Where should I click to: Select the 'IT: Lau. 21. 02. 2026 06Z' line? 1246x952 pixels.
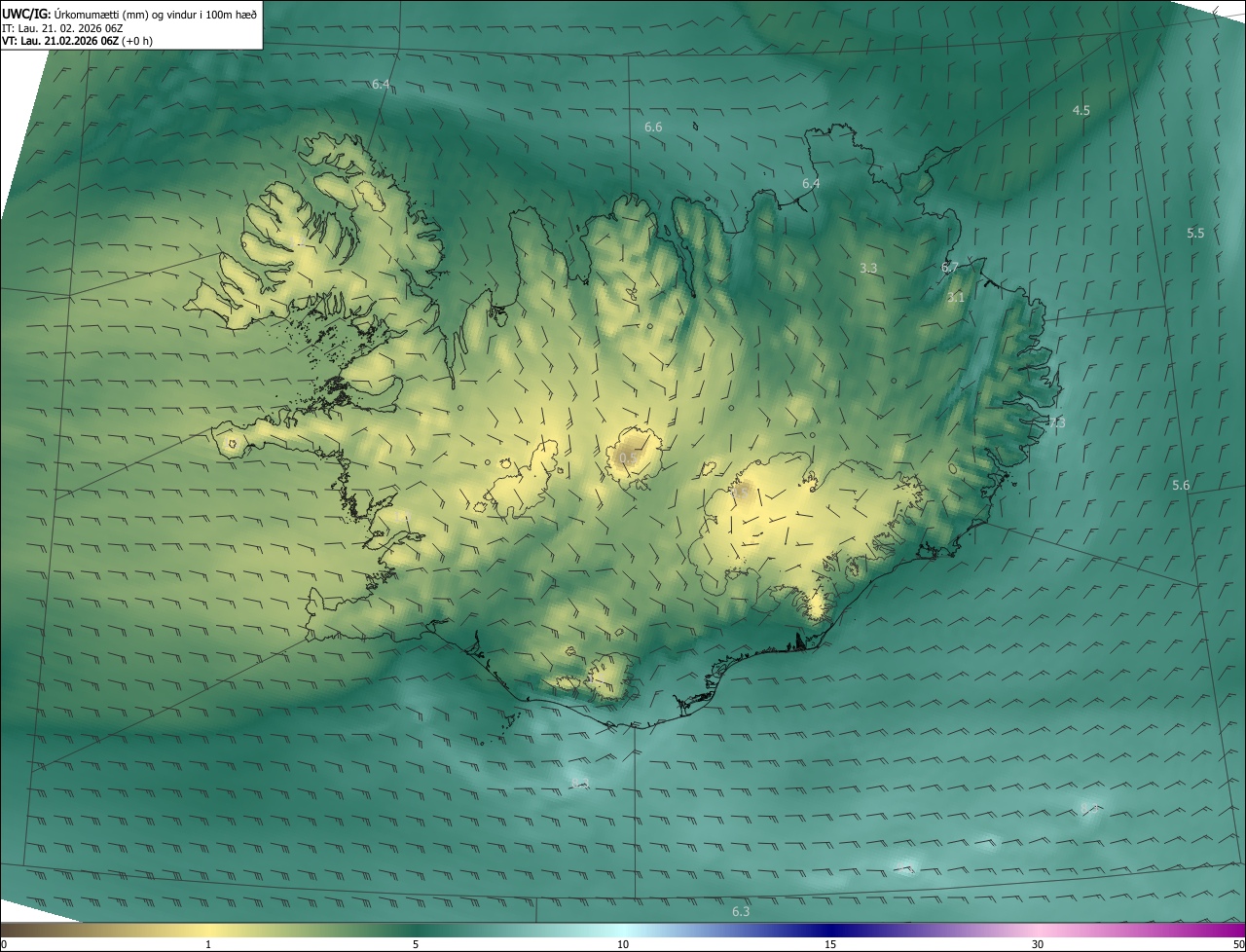[x=62, y=27]
